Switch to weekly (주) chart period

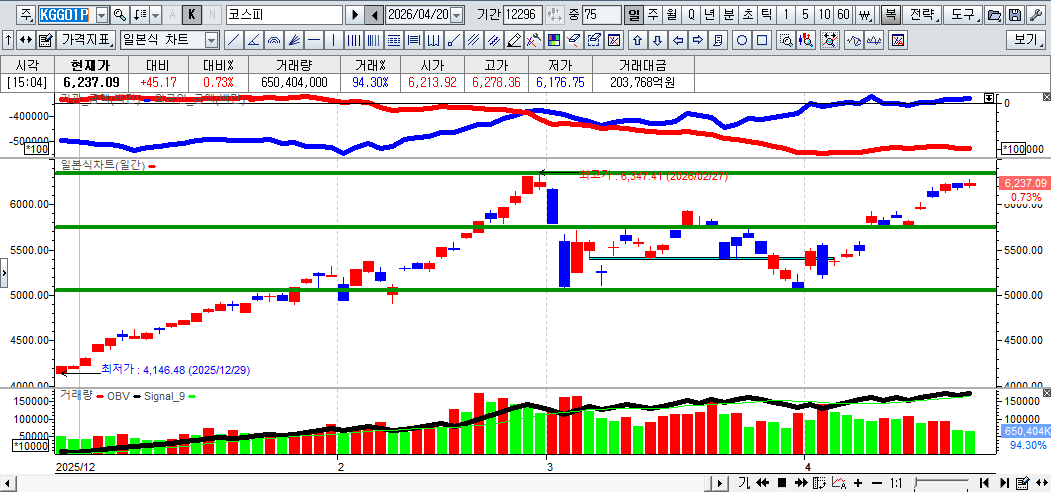[x=653, y=15]
